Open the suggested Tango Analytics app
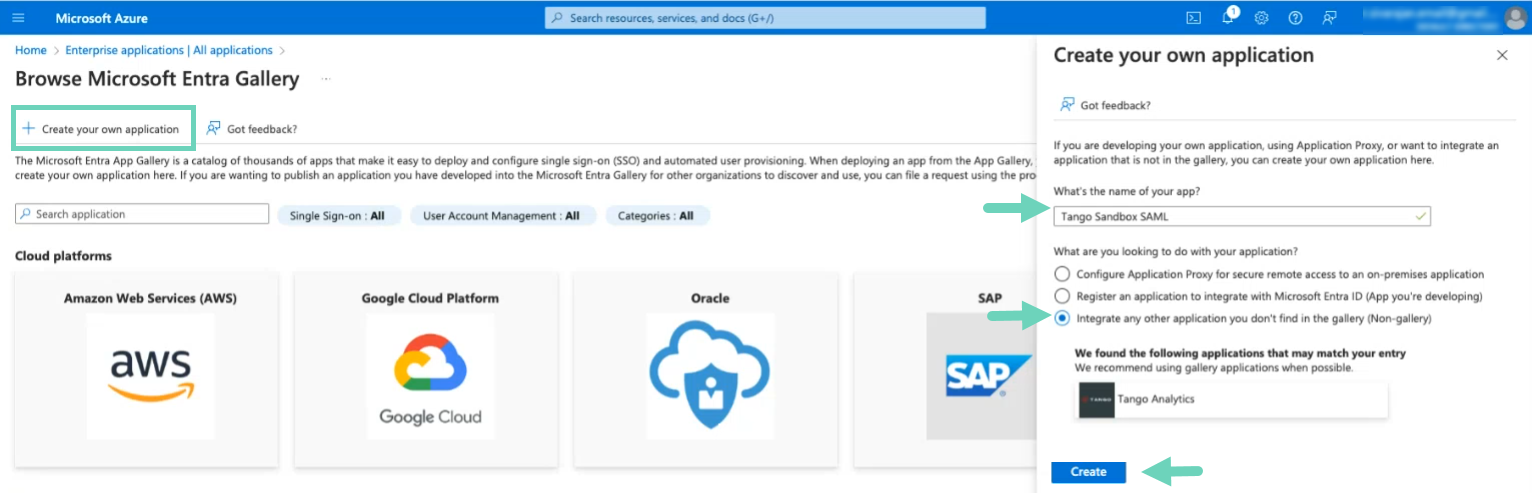 1231,399
